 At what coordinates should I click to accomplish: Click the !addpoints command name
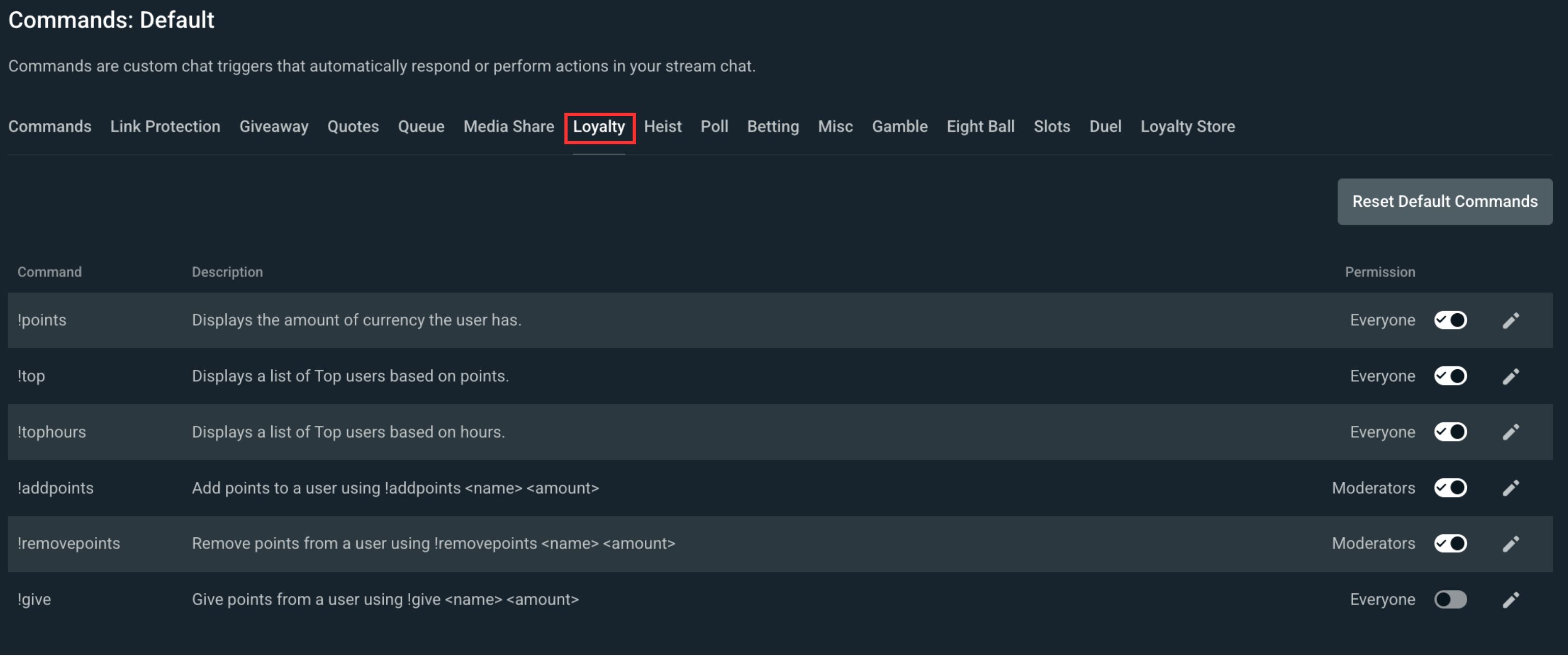coord(55,488)
